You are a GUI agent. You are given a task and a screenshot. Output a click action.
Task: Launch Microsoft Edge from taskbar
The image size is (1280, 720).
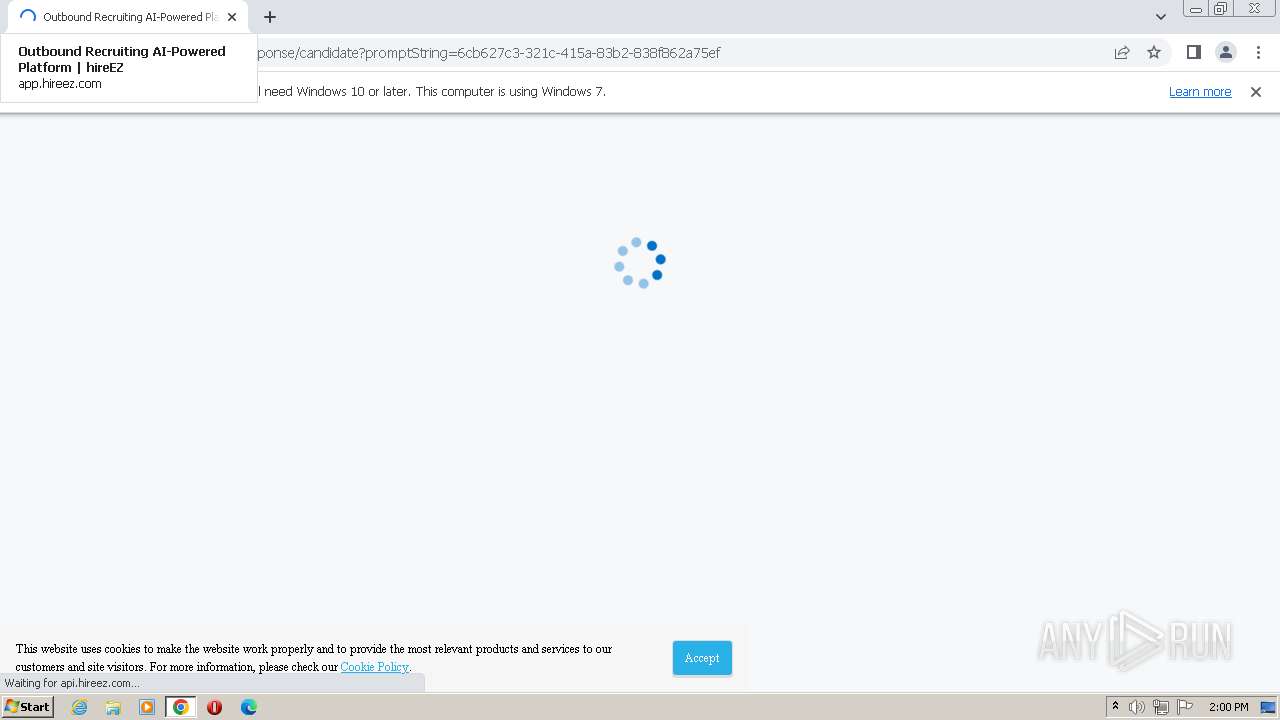click(x=248, y=707)
